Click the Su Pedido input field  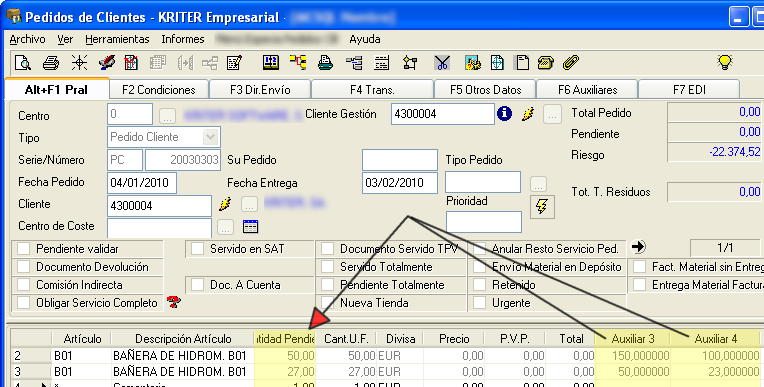(400, 160)
